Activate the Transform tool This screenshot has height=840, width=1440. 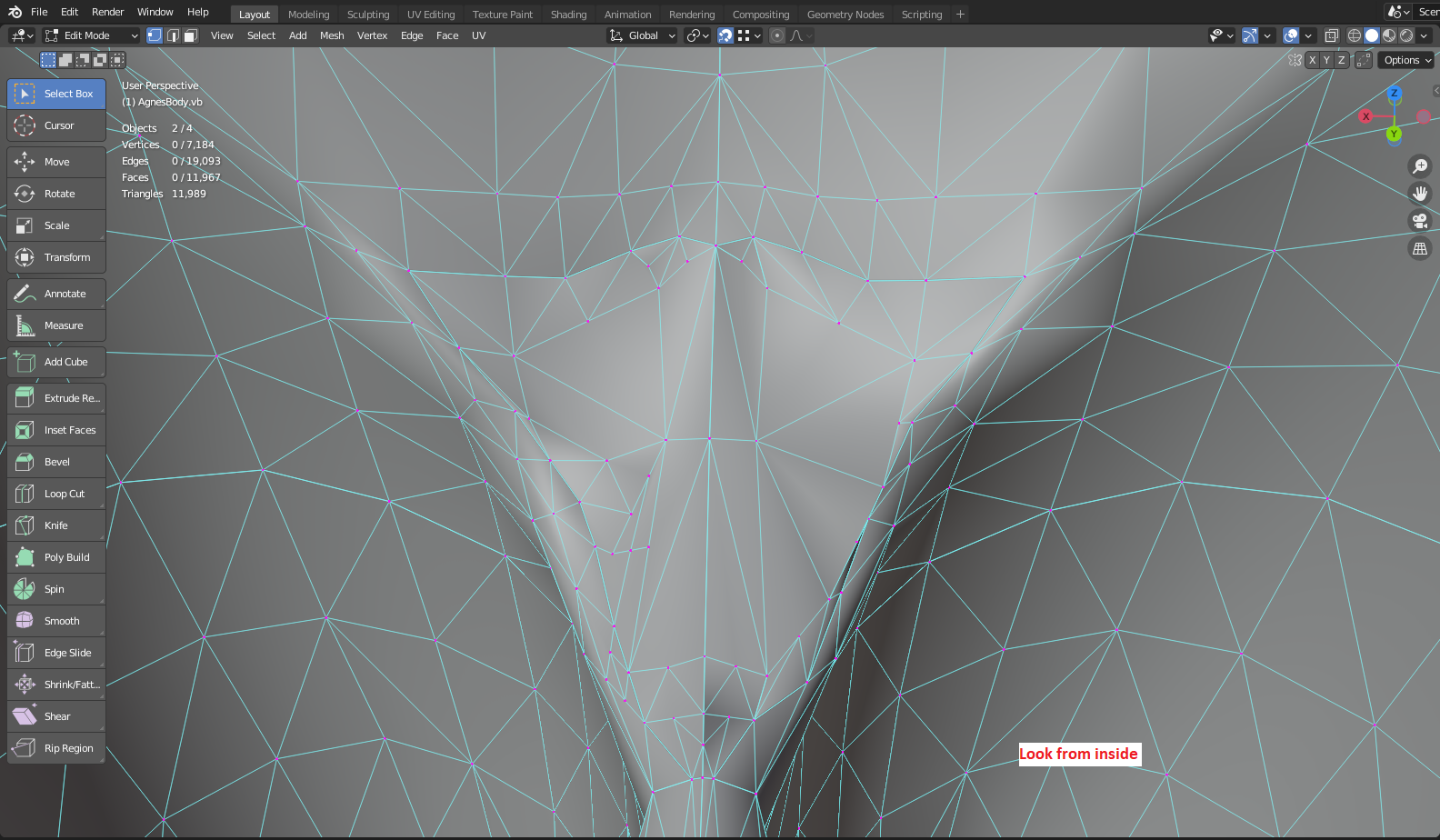tap(56, 257)
